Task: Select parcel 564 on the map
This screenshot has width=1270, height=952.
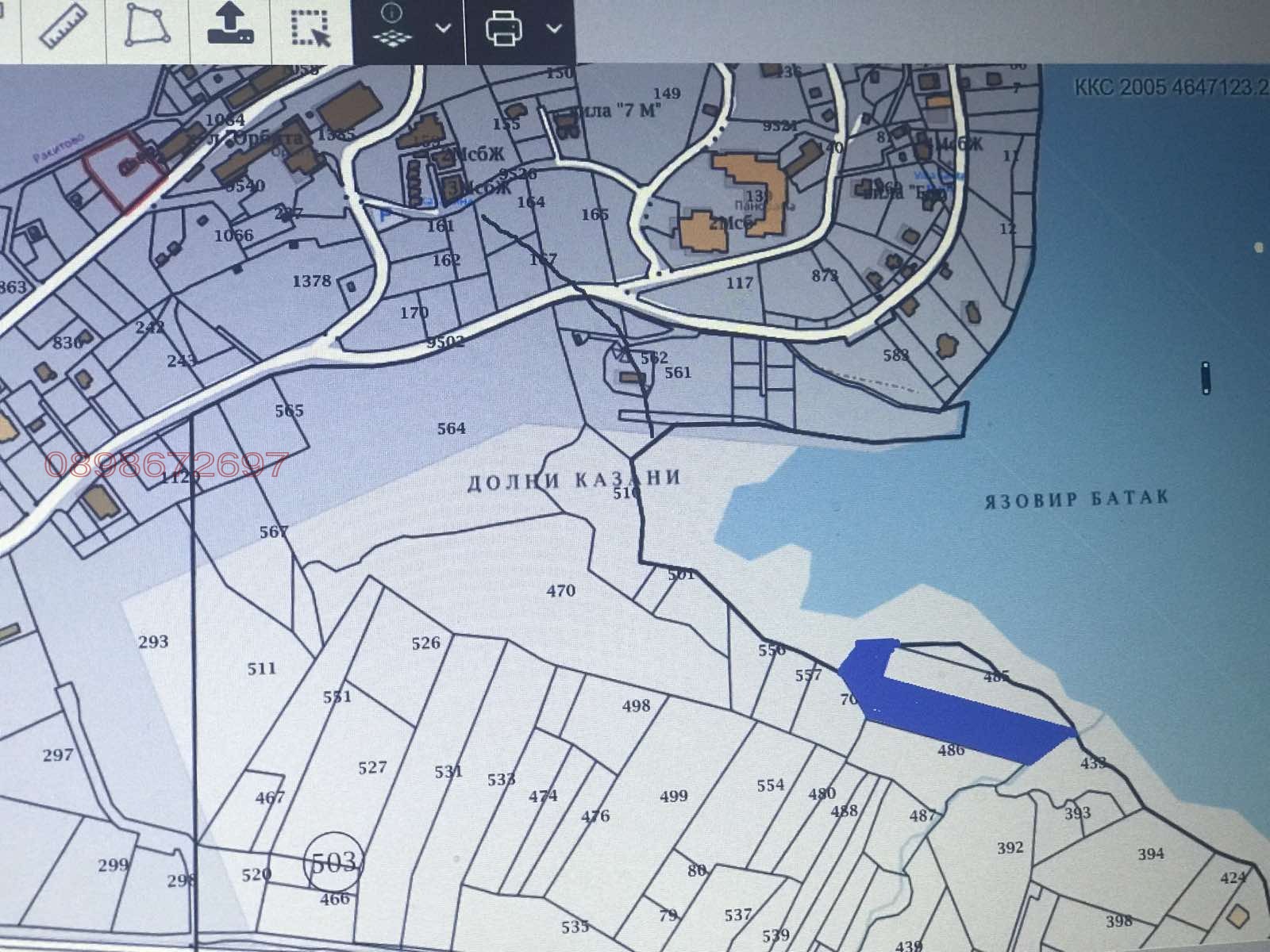Action: click(451, 428)
